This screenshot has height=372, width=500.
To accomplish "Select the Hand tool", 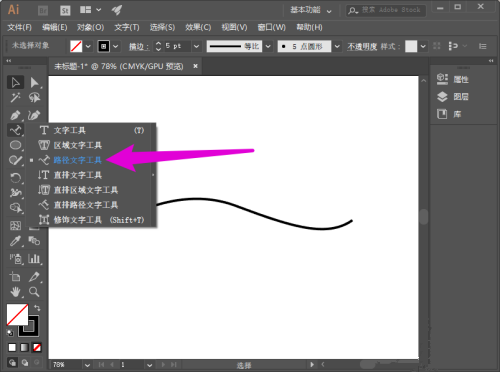I will coord(15,292).
